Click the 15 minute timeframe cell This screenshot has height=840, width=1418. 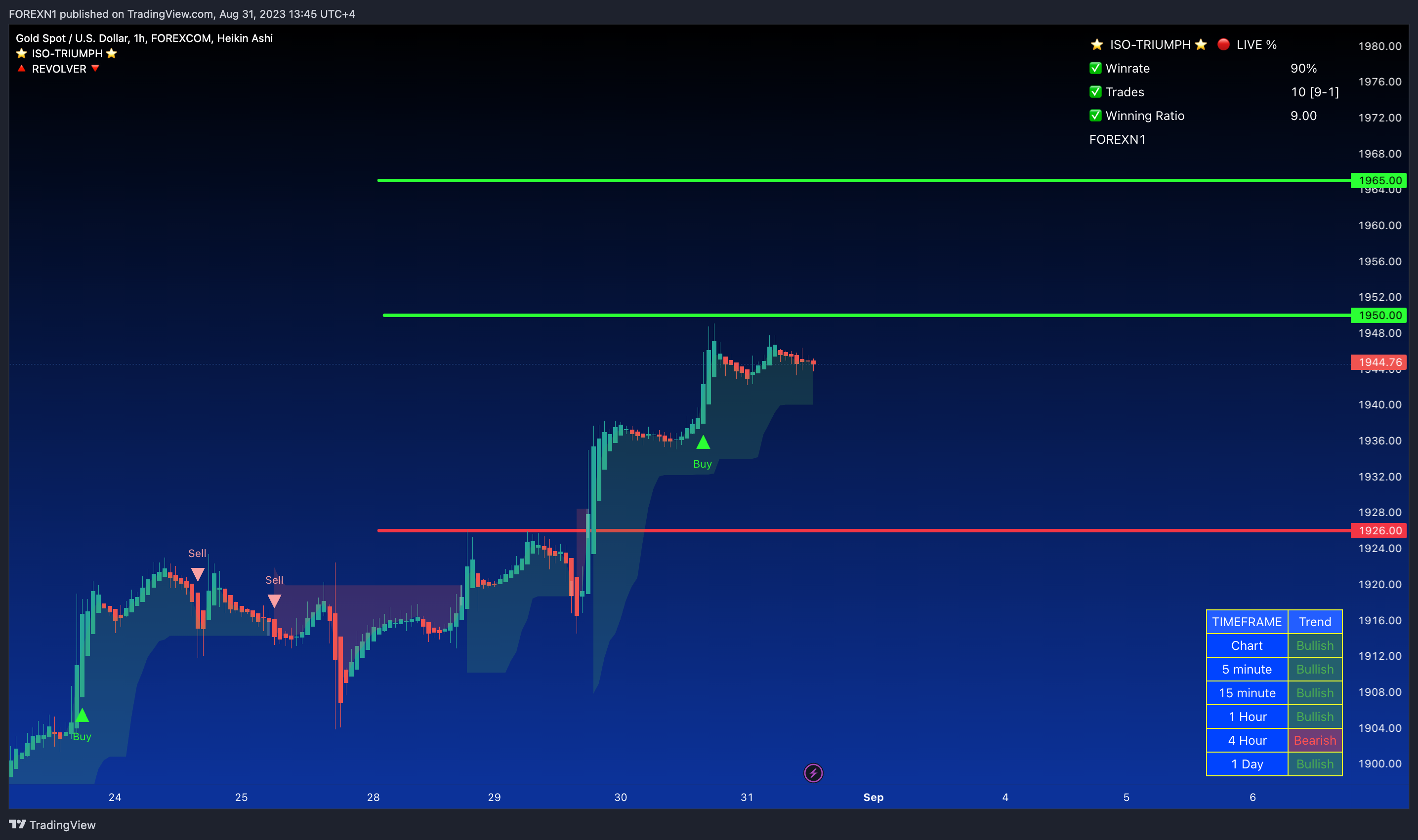(x=1247, y=693)
